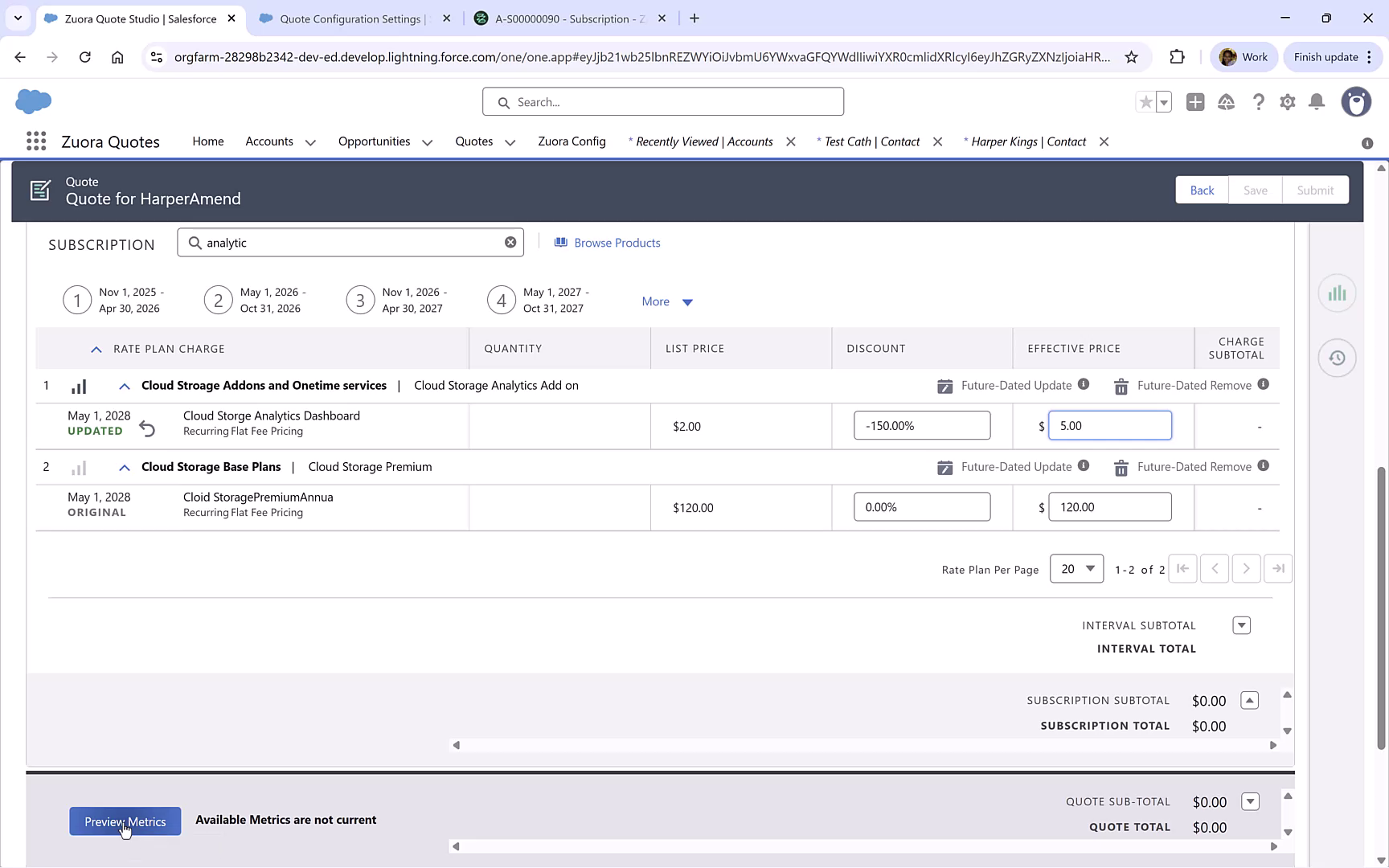The width and height of the screenshot is (1389, 868).
Task: Go to the next page of rate plans
Action: (x=1246, y=568)
